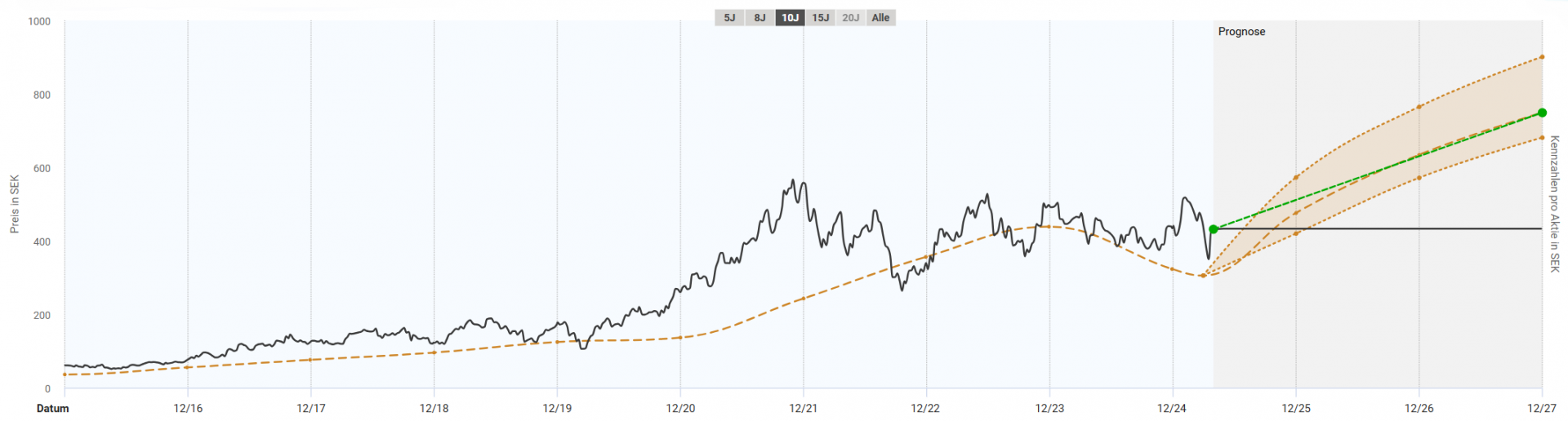Click orange dashed line point at 12/21

[x=804, y=299]
